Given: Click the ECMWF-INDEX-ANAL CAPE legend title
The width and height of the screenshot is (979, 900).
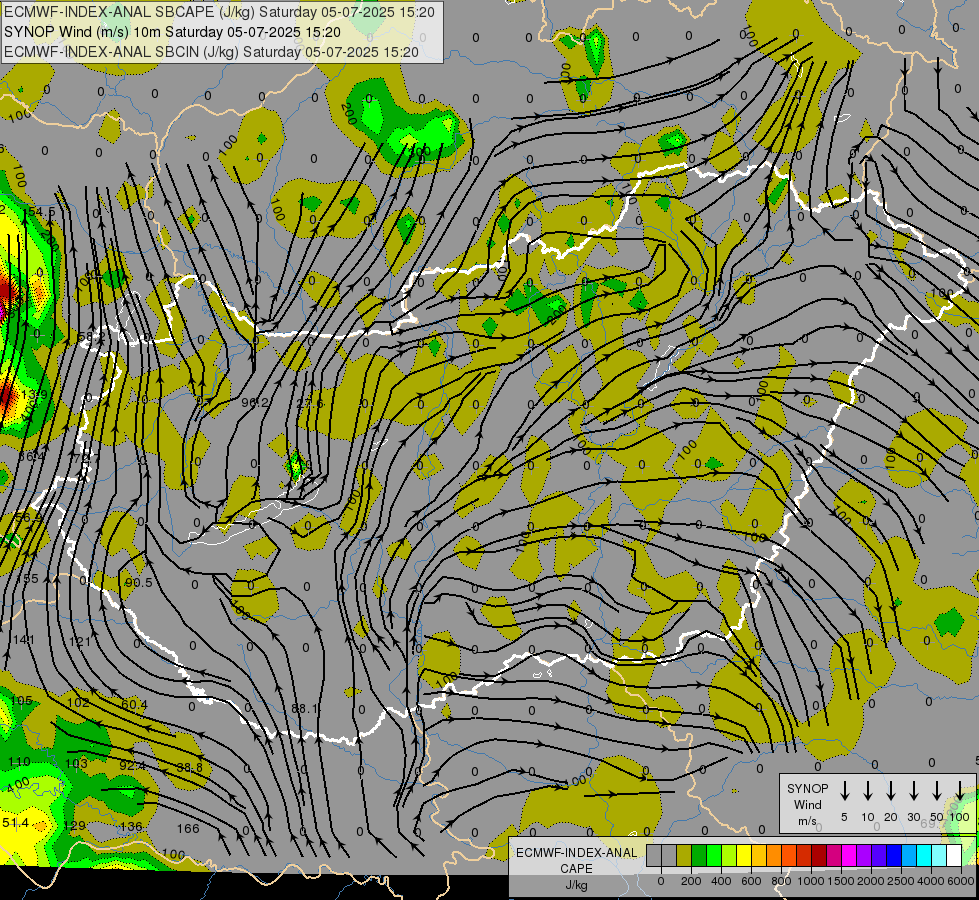Looking at the screenshot, I should pyautogui.click(x=576, y=861).
